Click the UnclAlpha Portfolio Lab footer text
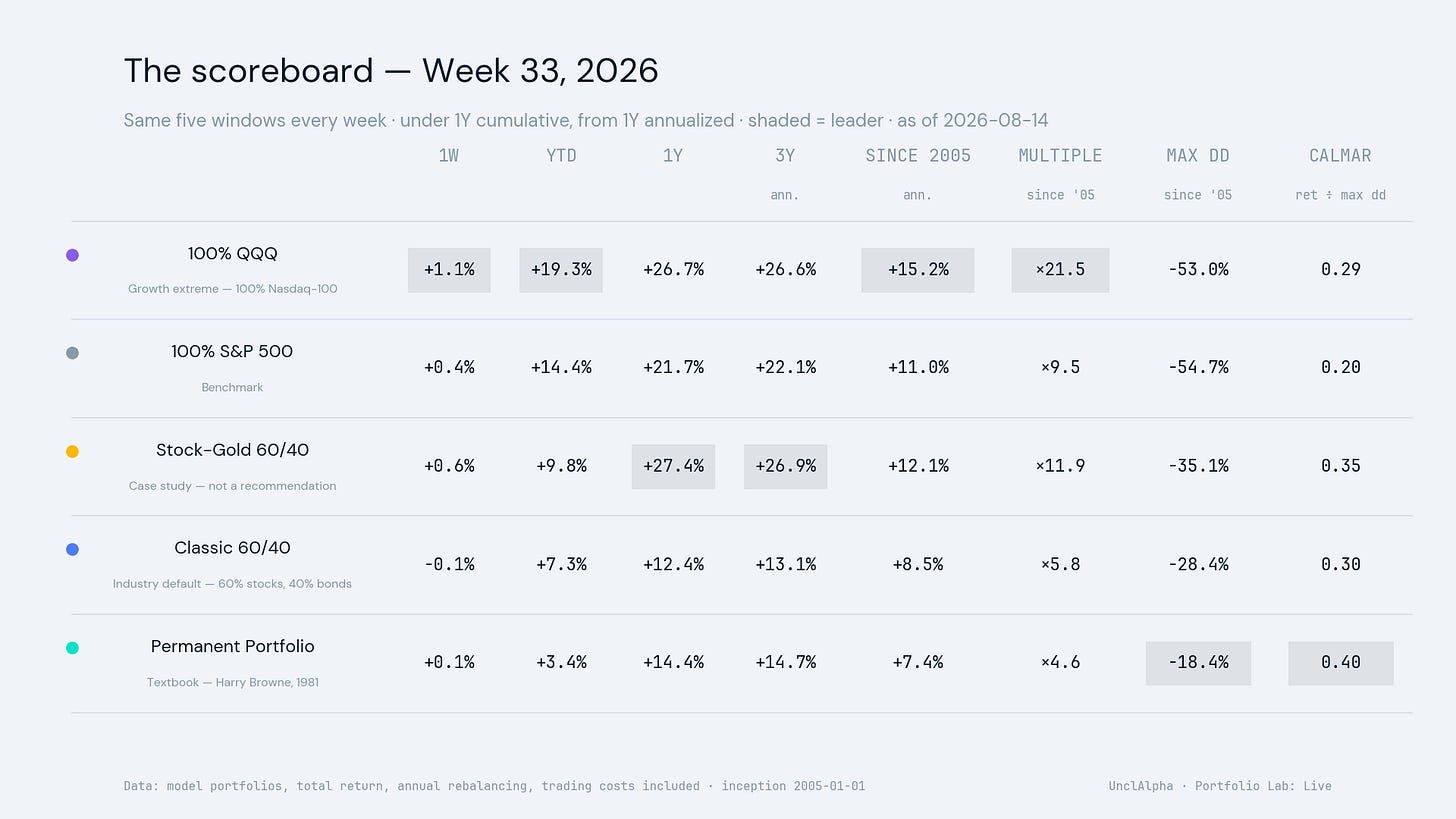Viewport: 1456px width, 819px height. pyautogui.click(x=1220, y=786)
